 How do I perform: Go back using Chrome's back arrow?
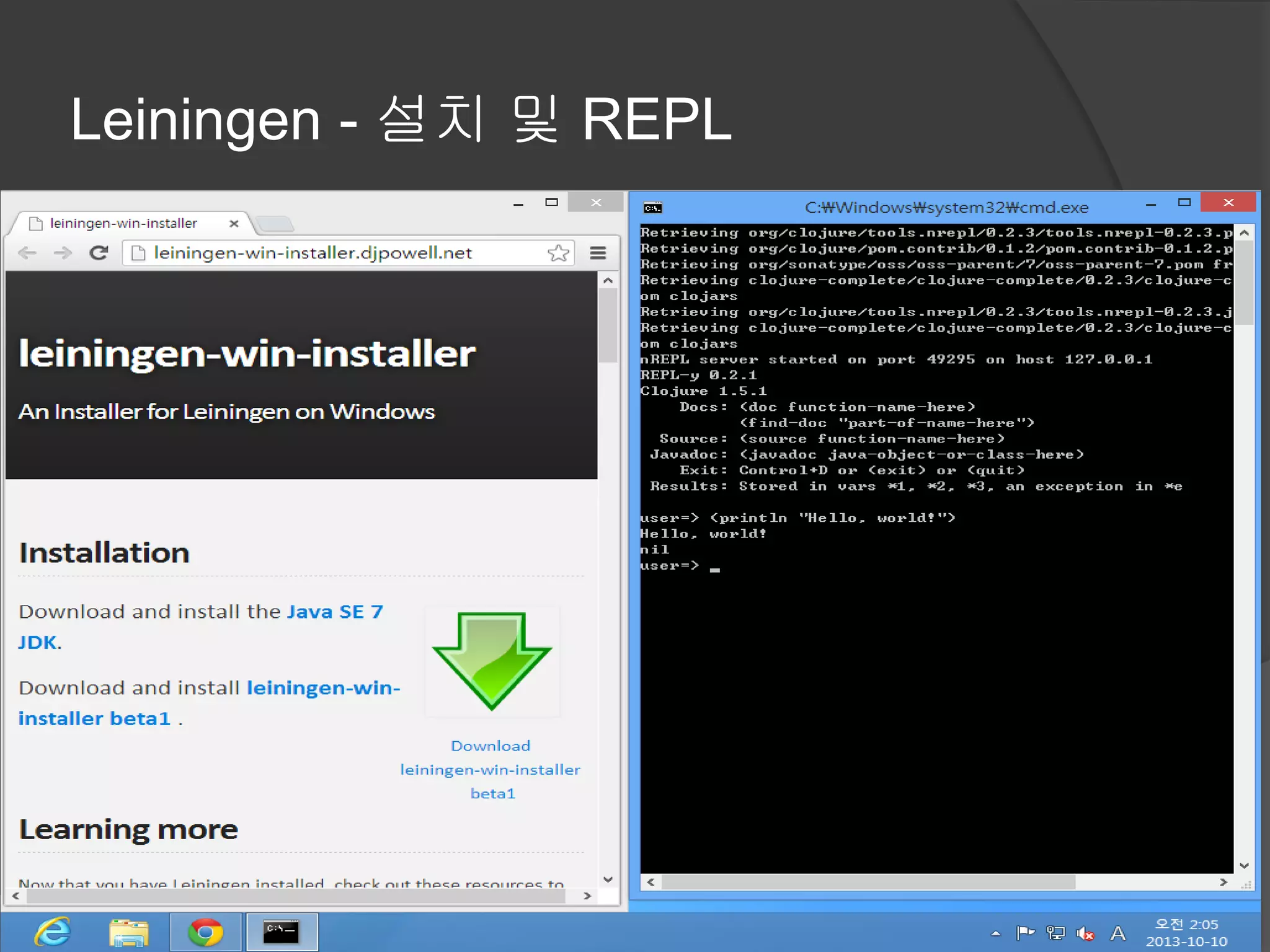(x=27, y=253)
